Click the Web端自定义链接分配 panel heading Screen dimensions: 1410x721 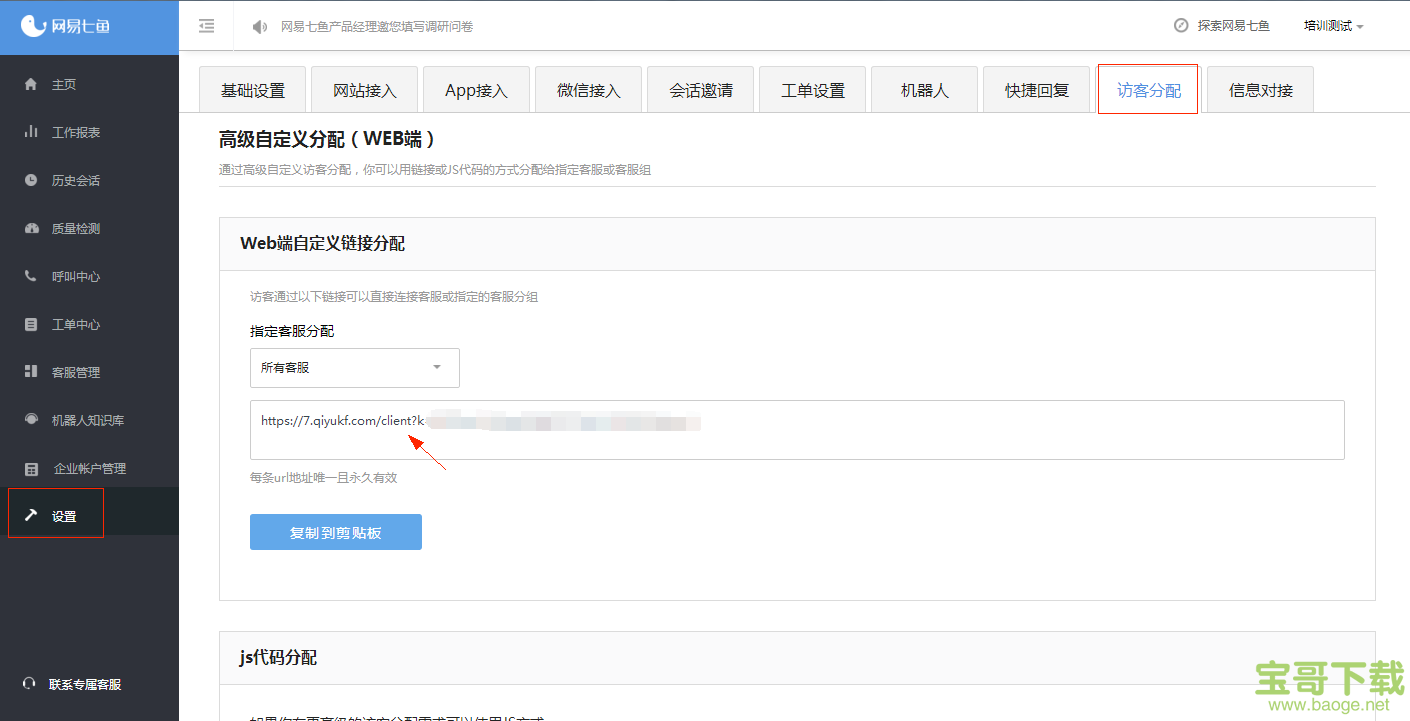(x=322, y=244)
